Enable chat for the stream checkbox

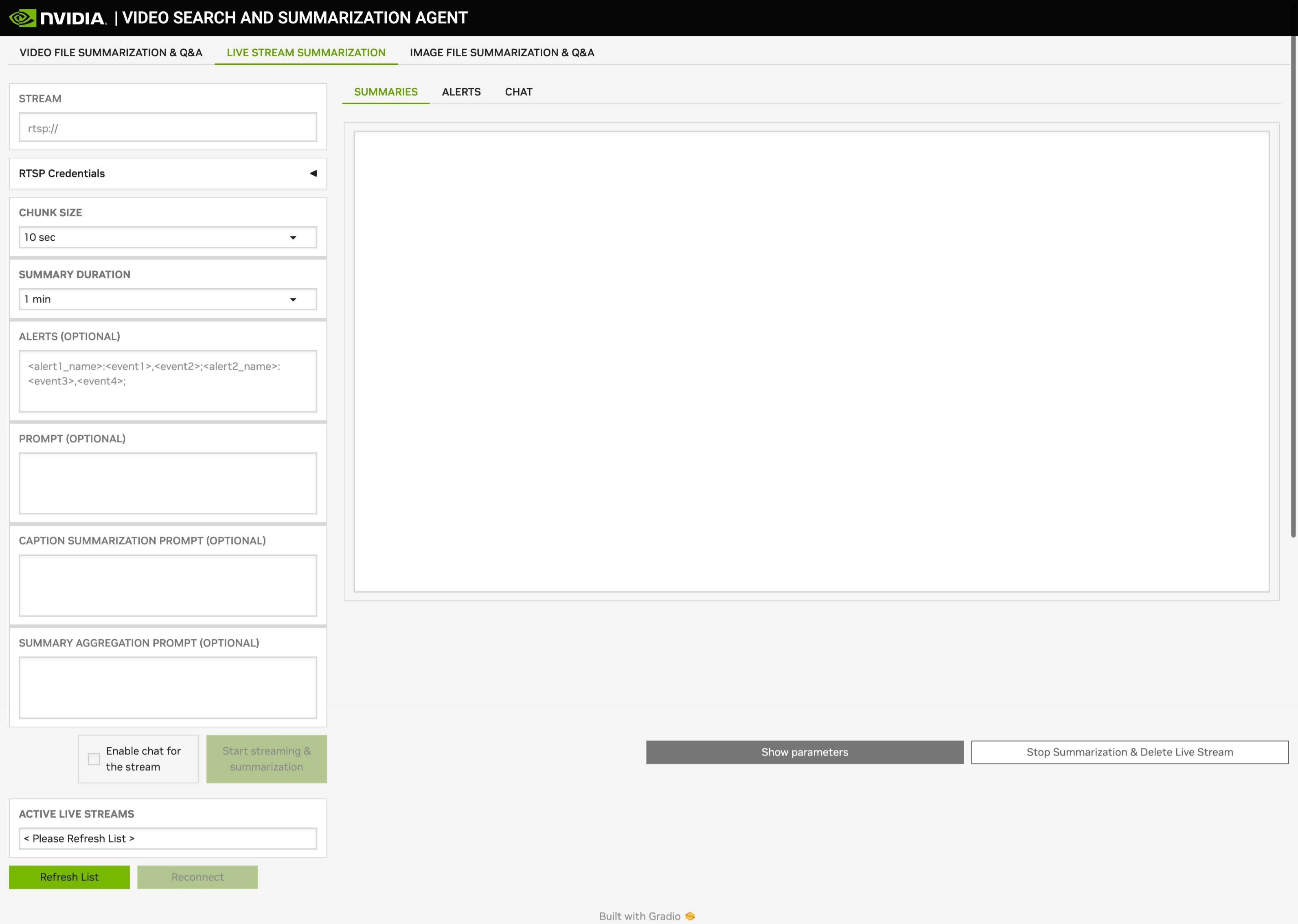(x=94, y=759)
